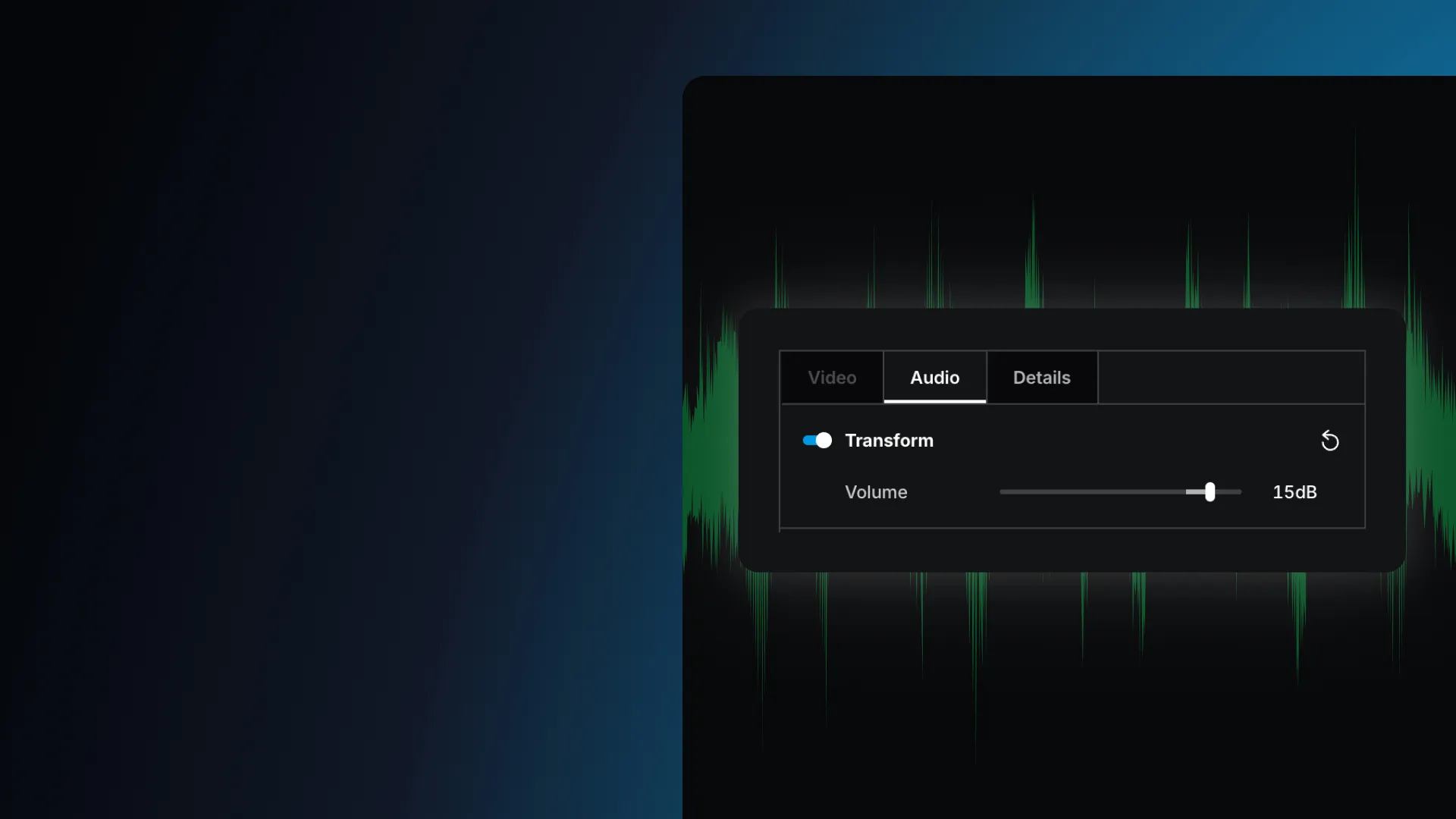The width and height of the screenshot is (1456, 819).
Task: Click the blue part of Transform toggle
Action: click(808, 441)
